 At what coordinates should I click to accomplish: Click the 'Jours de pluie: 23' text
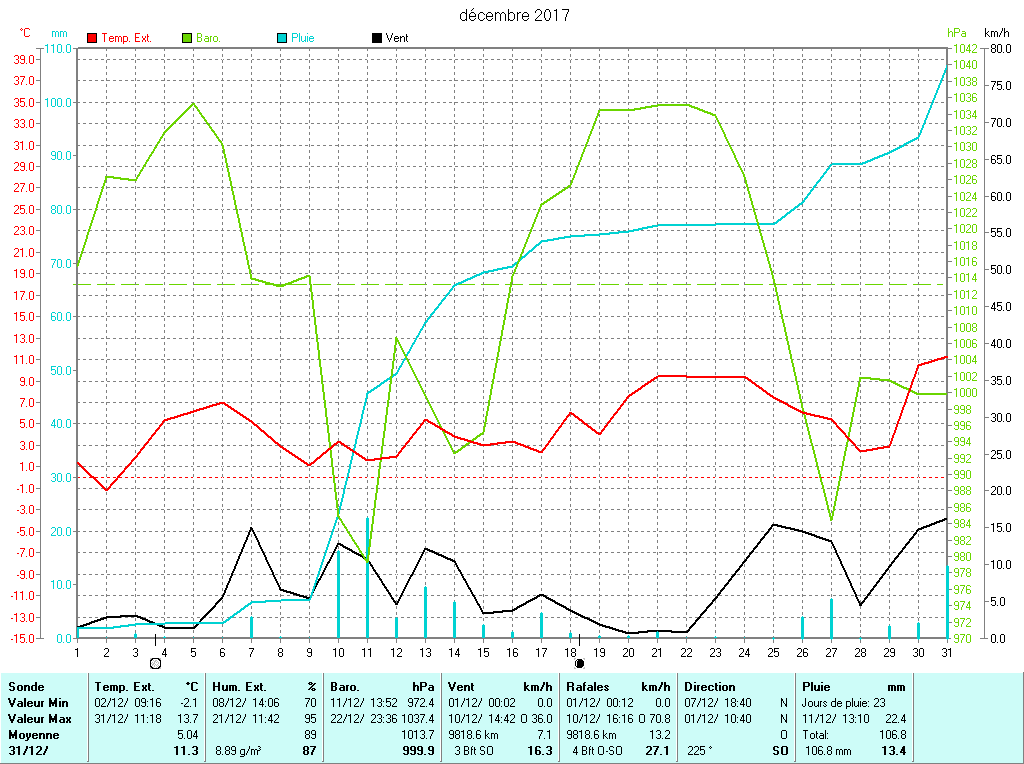pos(845,703)
